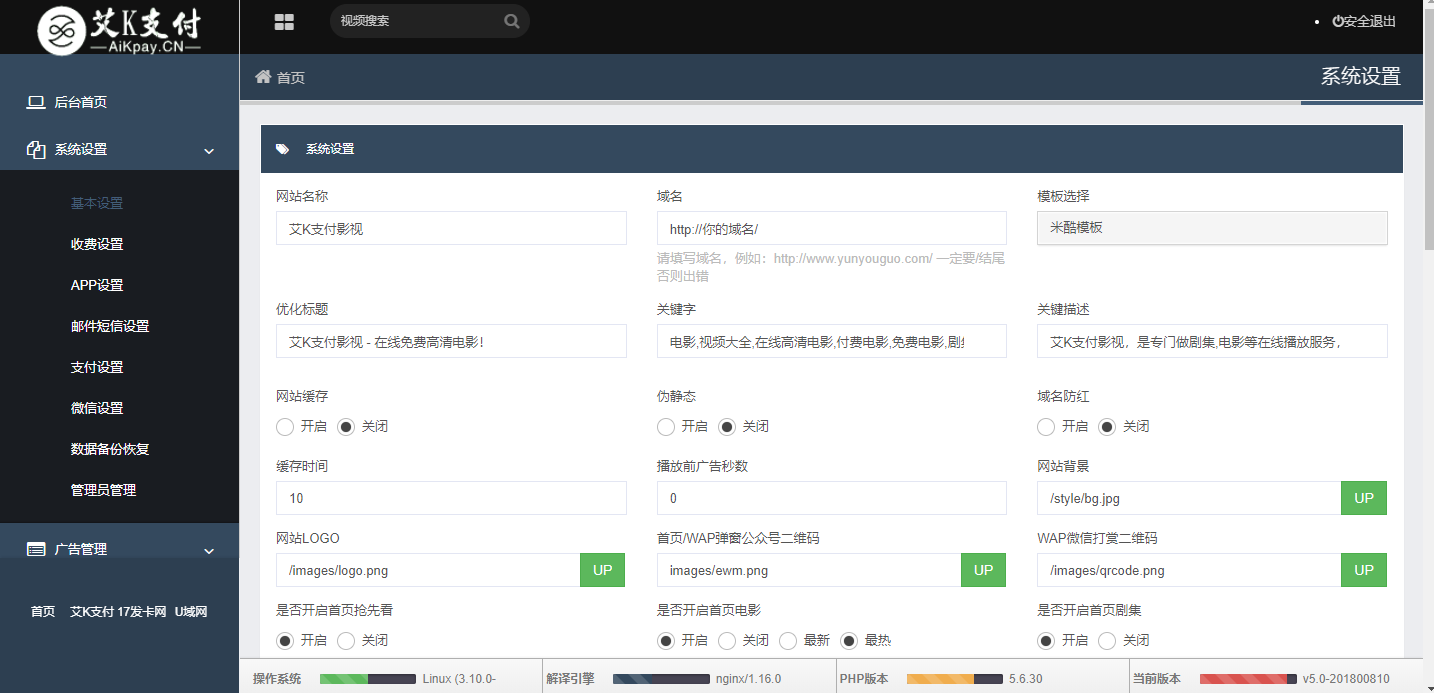Select 最热 for the homepage movies option
The width and height of the screenshot is (1434, 693).
point(848,640)
